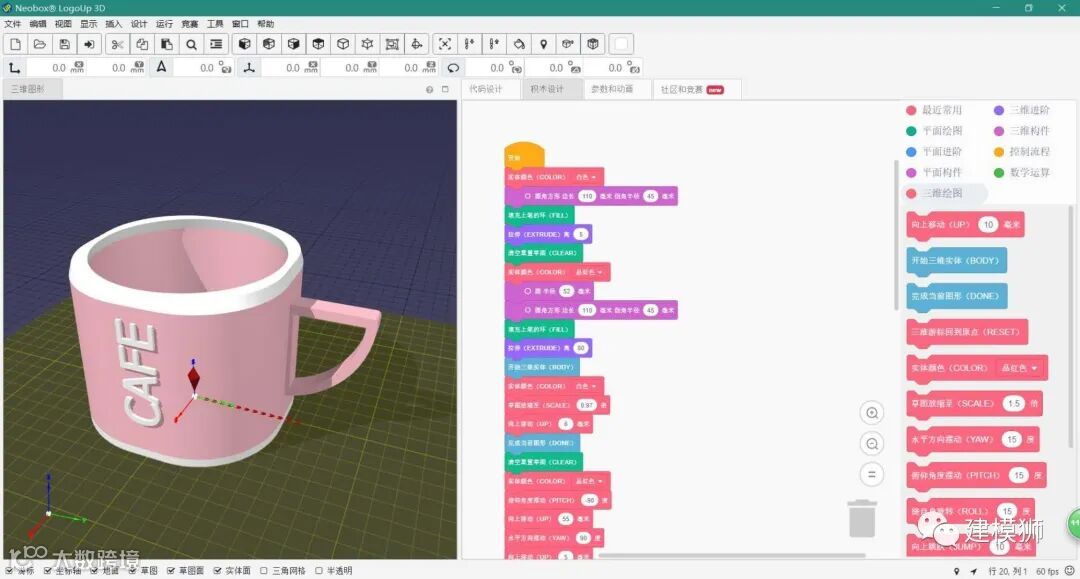Expand the 三维进阶 block category

(1029, 110)
